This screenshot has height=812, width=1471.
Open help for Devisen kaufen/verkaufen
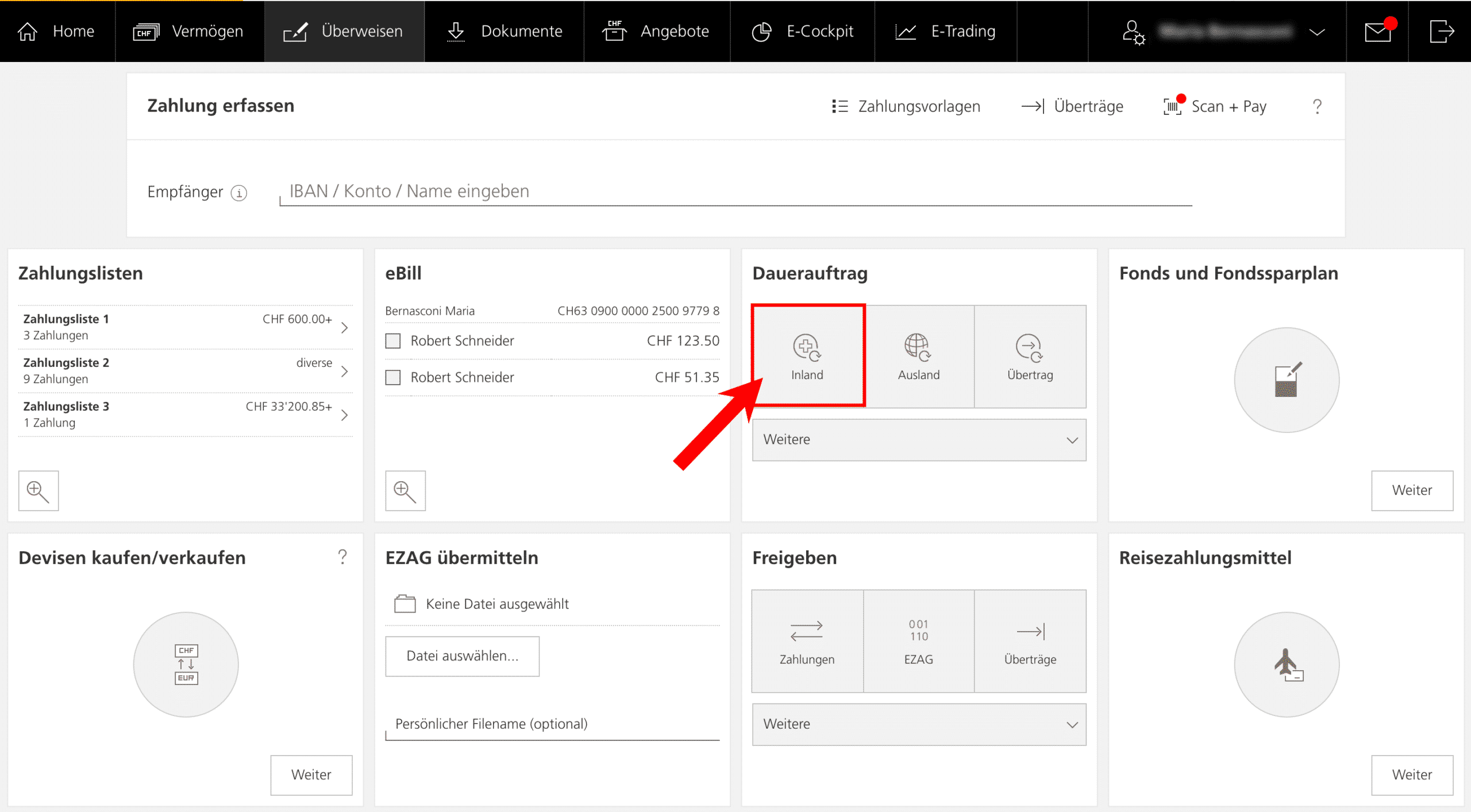tap(342, 556)
